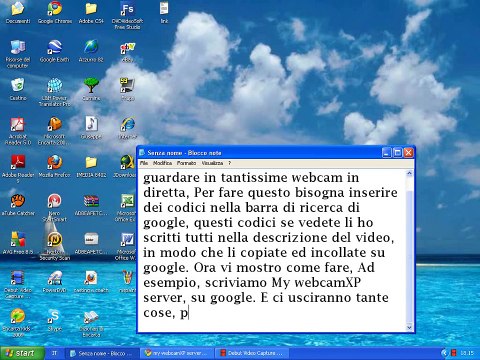
Task: Open the Cestino recycle bin
Action: (x=18, y=85)
